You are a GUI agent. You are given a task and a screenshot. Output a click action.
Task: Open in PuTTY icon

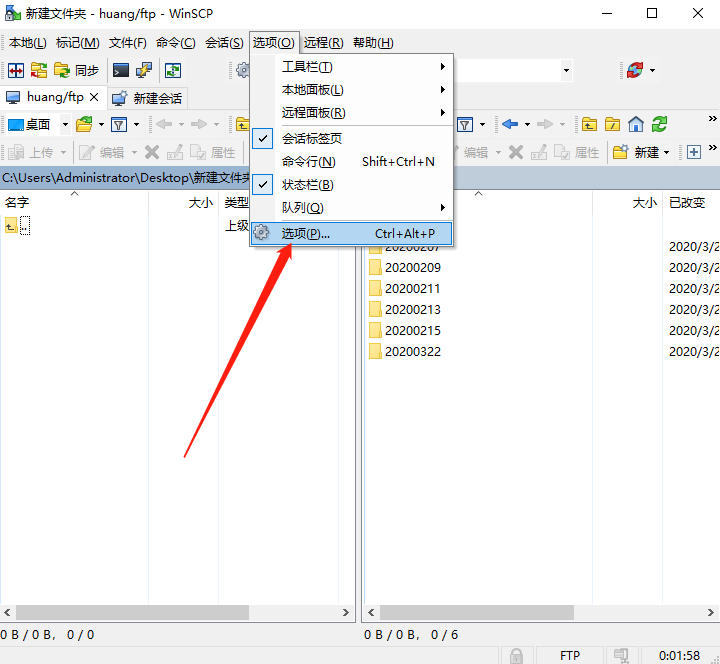pyautogui.click(x=144, y=70)
